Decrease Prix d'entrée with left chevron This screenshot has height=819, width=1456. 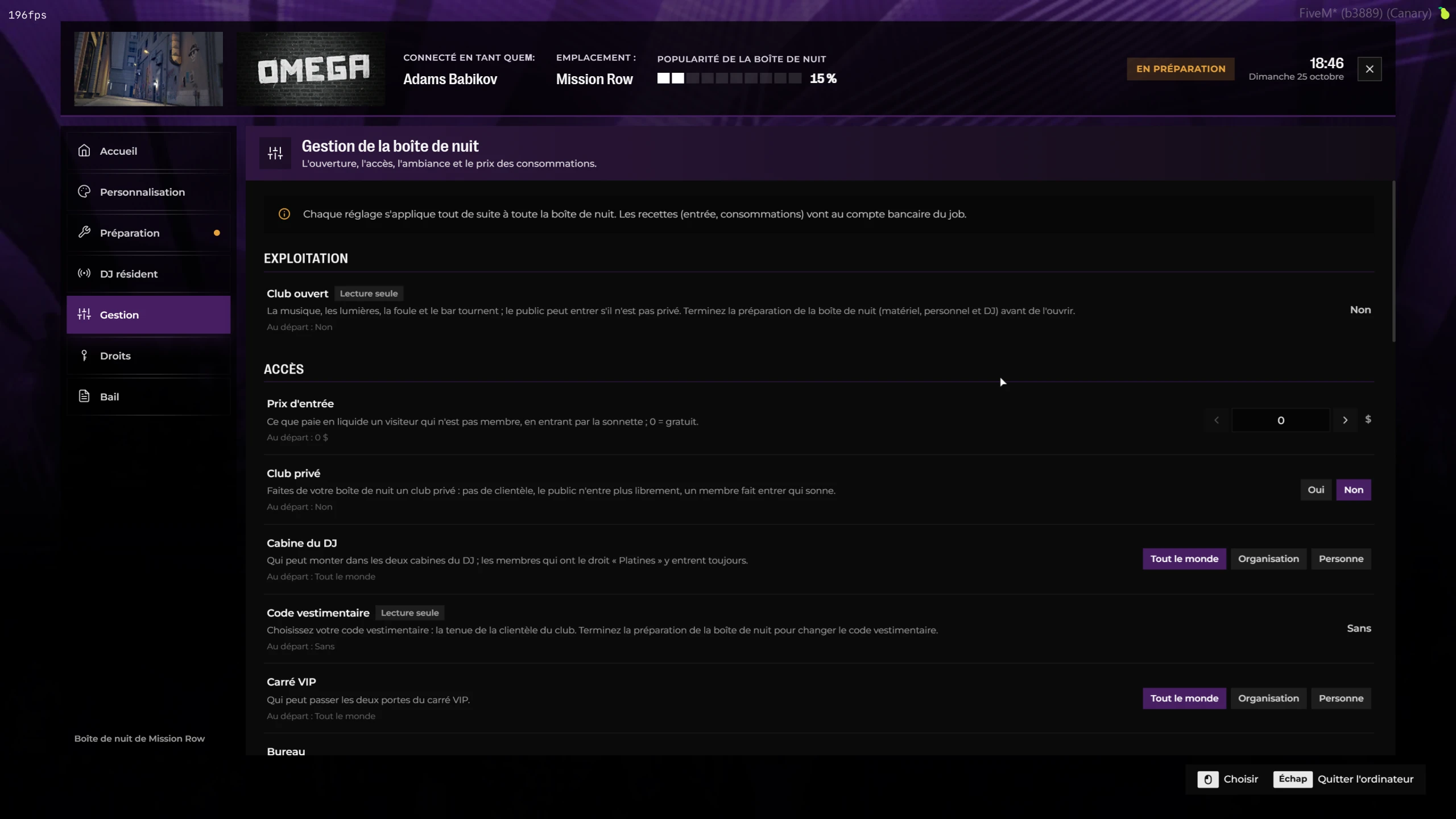coord(1217,420)
